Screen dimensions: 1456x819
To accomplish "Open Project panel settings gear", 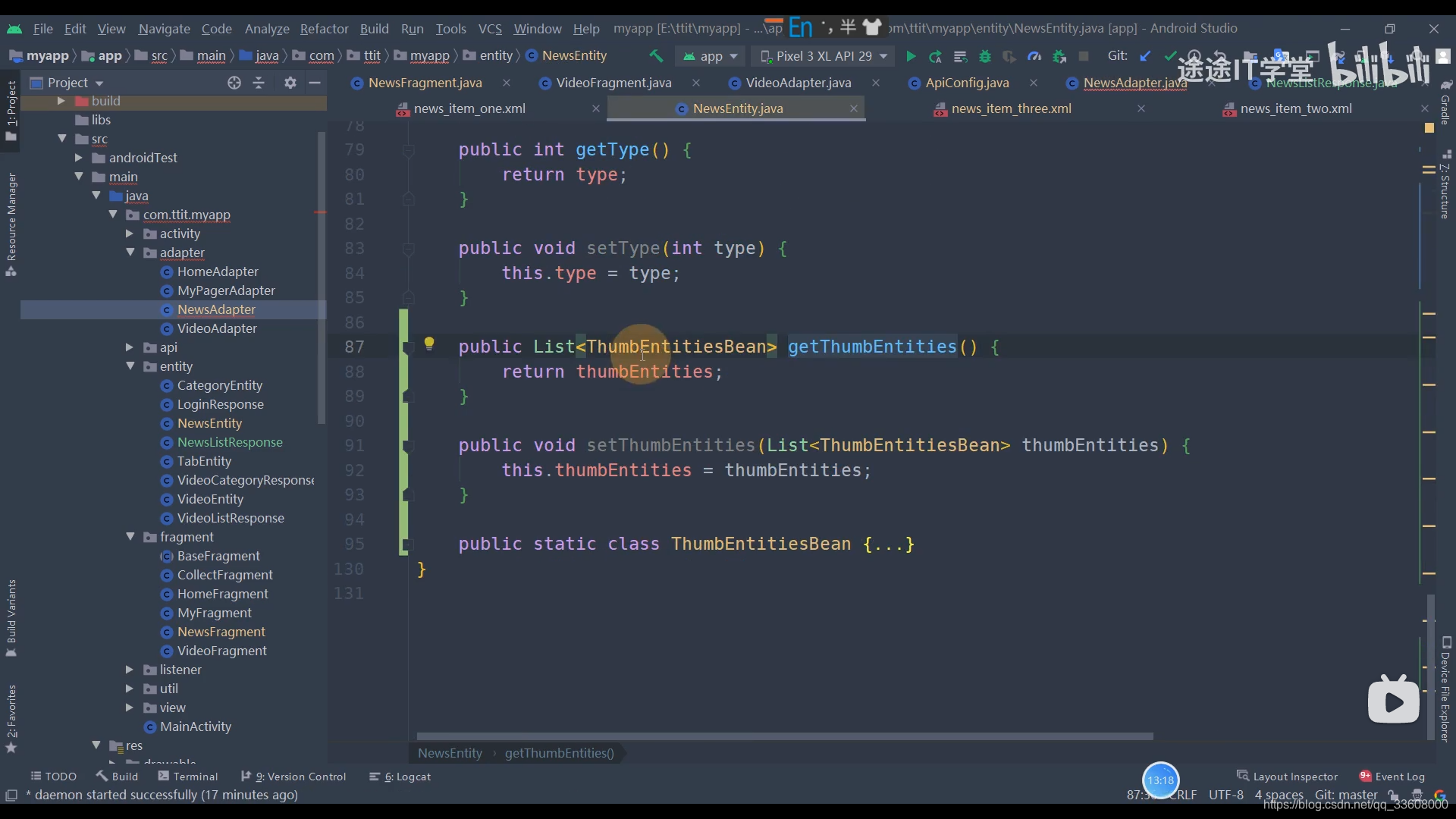I will tap(290, 83).
